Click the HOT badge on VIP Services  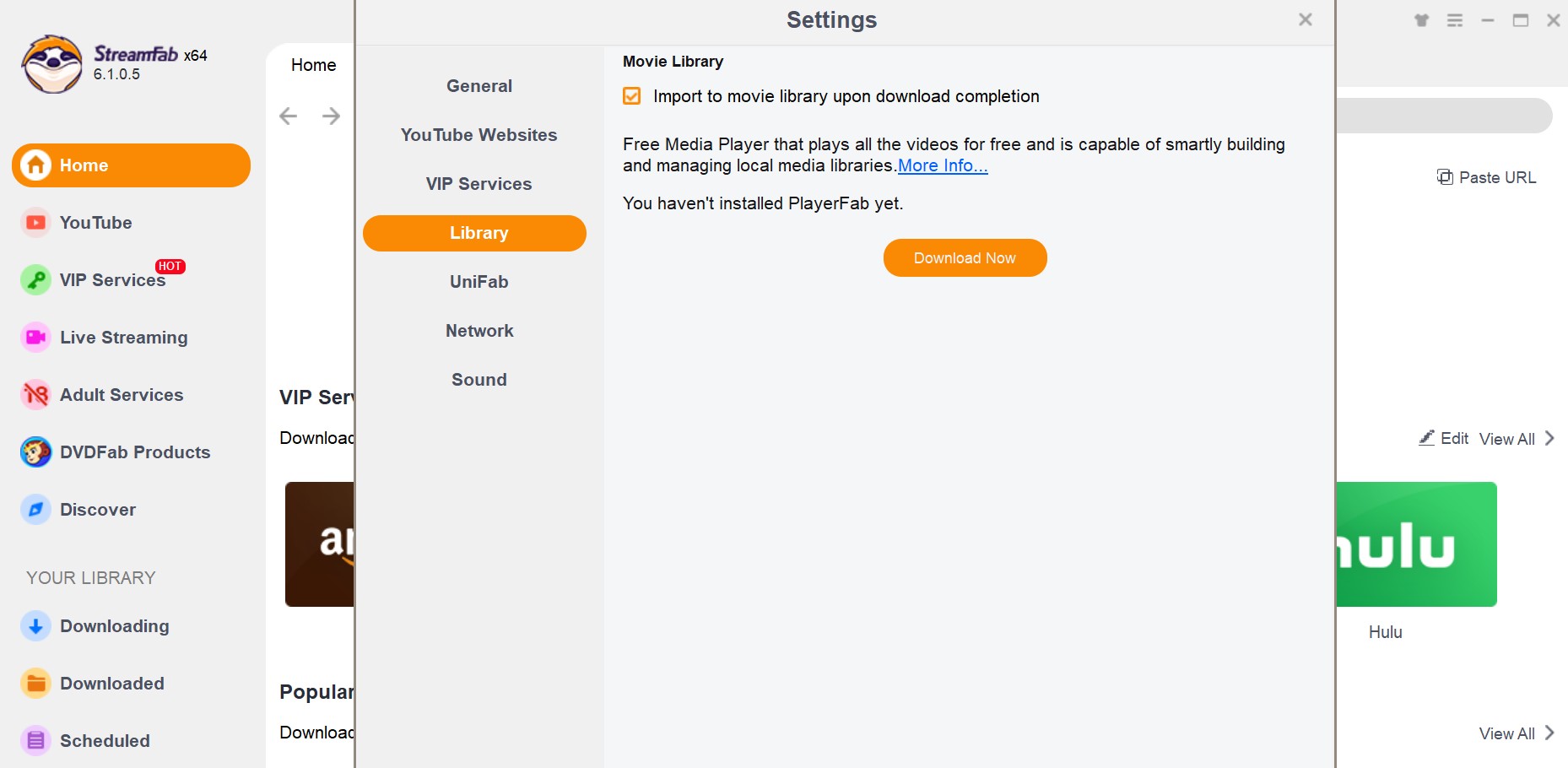click(170, 267)
